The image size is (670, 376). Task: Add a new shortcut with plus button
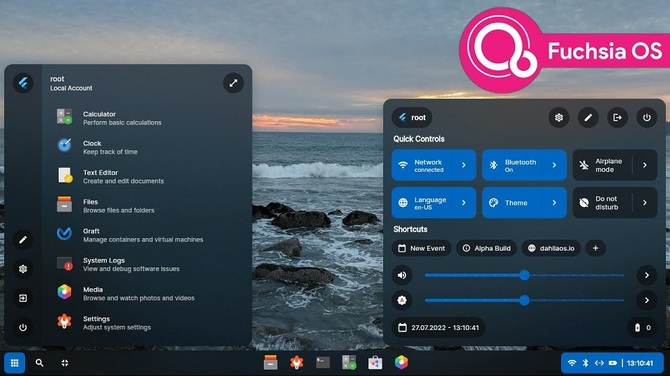coord(595,248)
